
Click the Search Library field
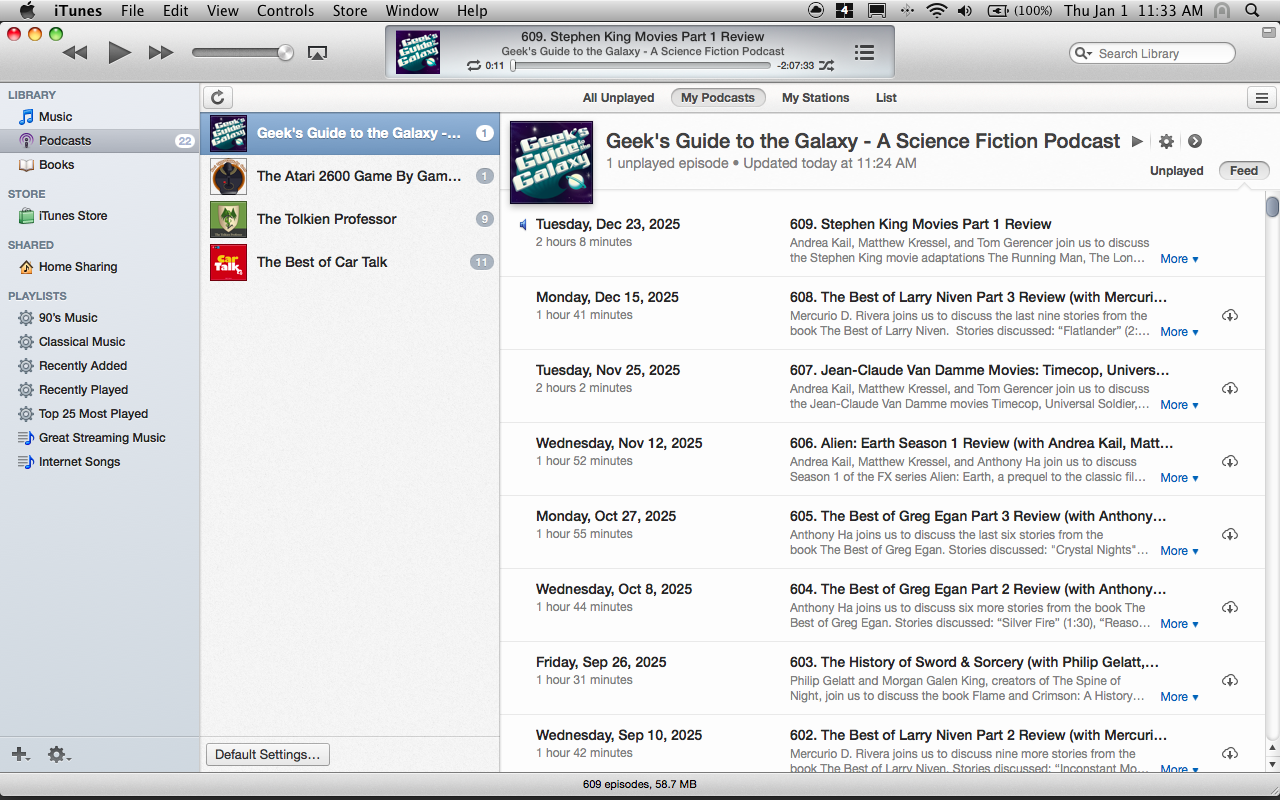coord(1152,53)
